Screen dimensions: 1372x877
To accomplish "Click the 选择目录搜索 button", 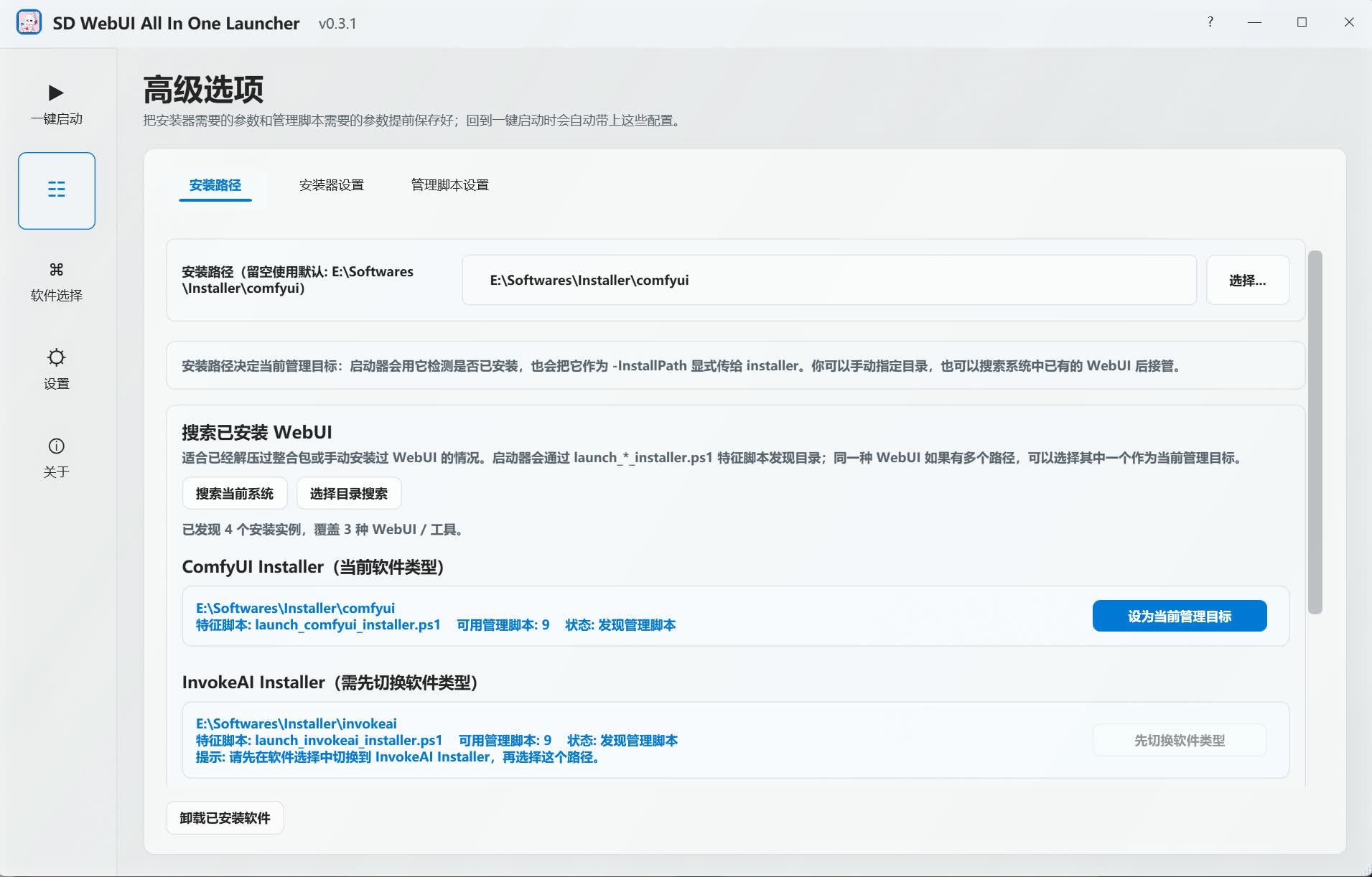I will (x=348, y=494).
